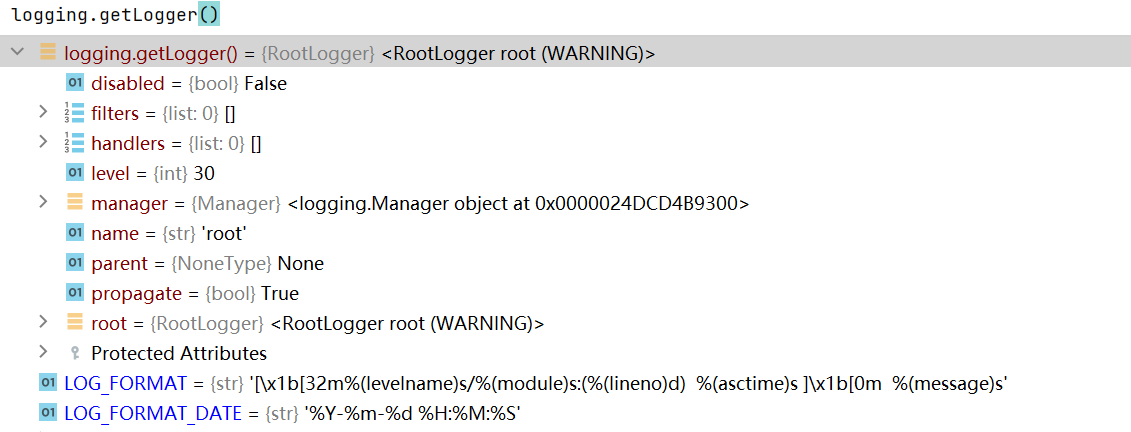Click the disabled bool type icon

[75, 83]
